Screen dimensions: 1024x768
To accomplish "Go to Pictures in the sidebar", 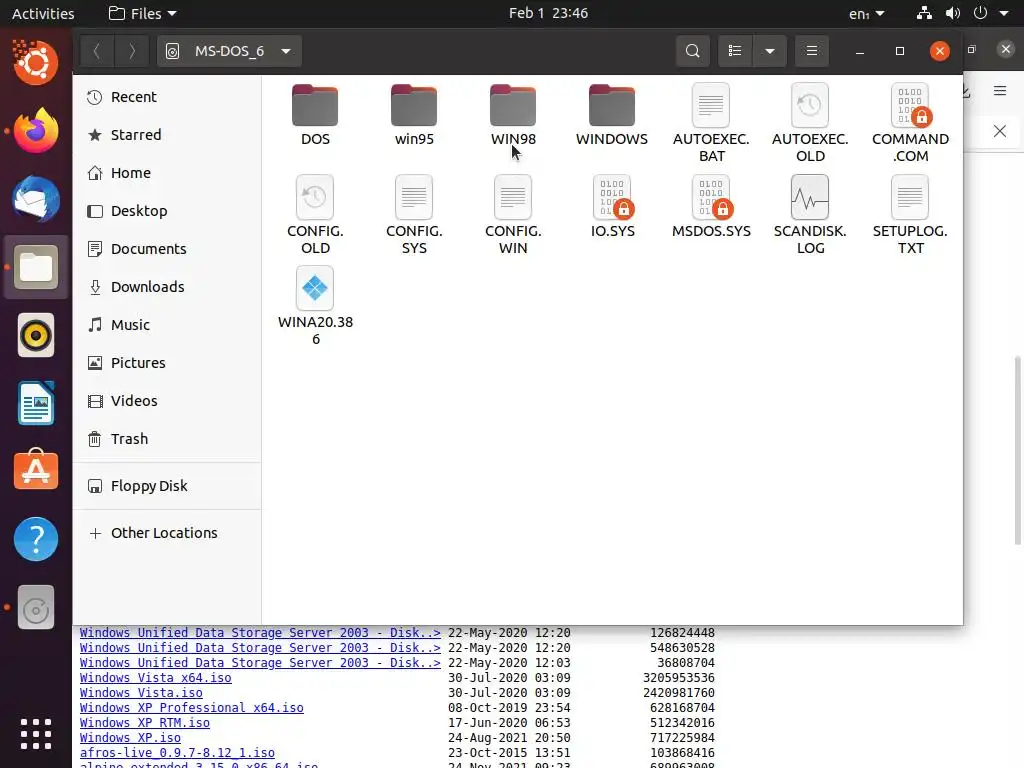I will [x=167, y=362].
